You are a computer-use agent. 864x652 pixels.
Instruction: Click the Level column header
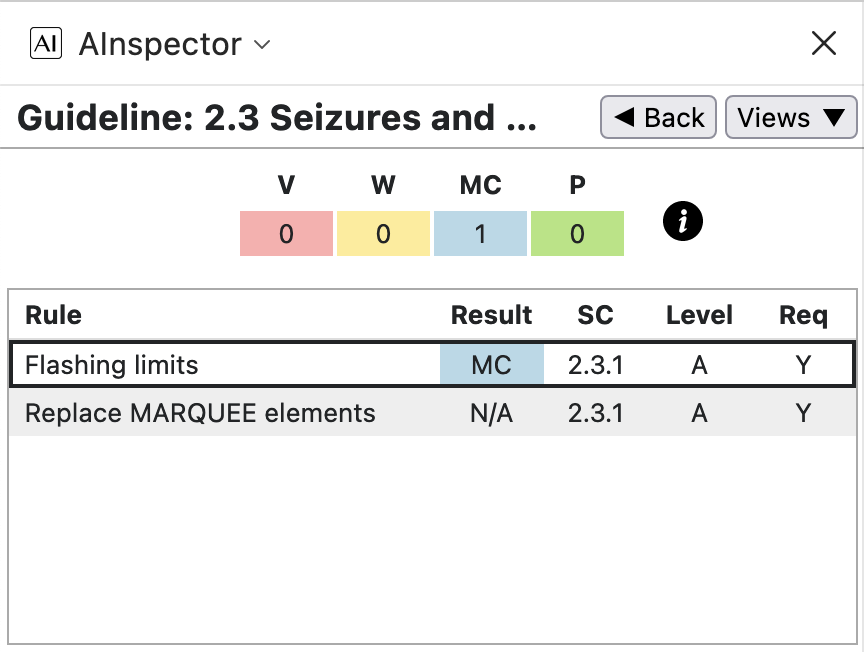(x=699, y=316)
